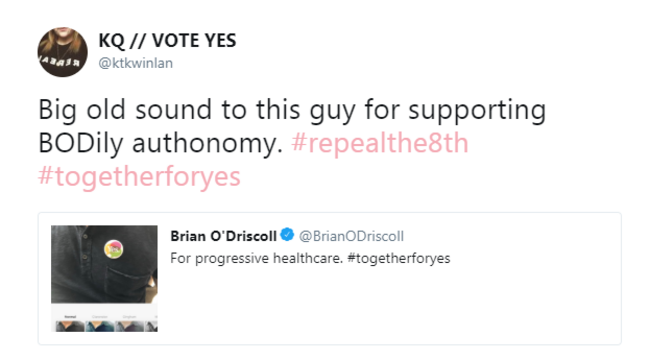
Task: Select the Normal filter thumbnail
Action: [70, 326]
